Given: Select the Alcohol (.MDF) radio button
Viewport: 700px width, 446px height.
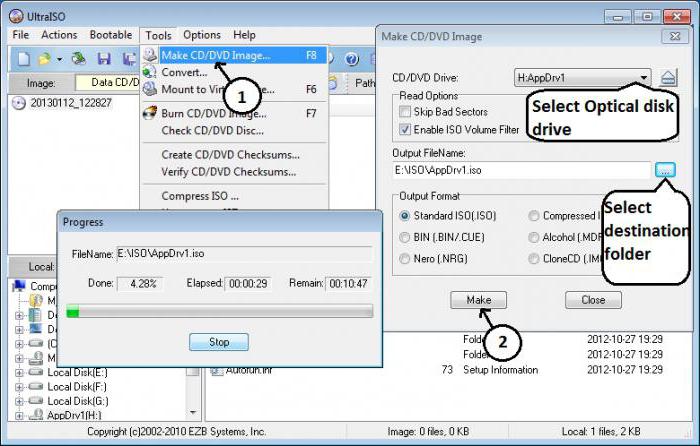Looking at the screenshot, I should [x=533, y=237].
